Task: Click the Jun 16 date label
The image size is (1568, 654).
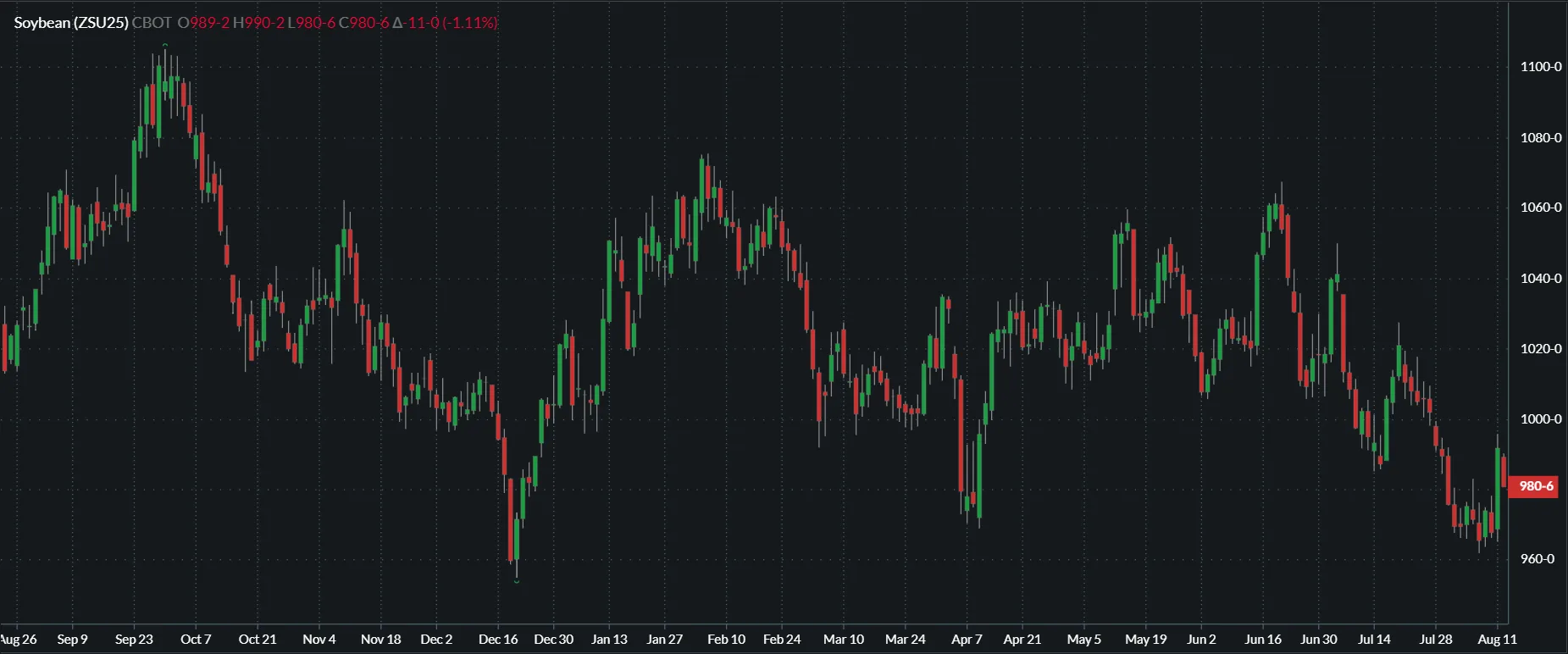Action: coord(1262,640)
